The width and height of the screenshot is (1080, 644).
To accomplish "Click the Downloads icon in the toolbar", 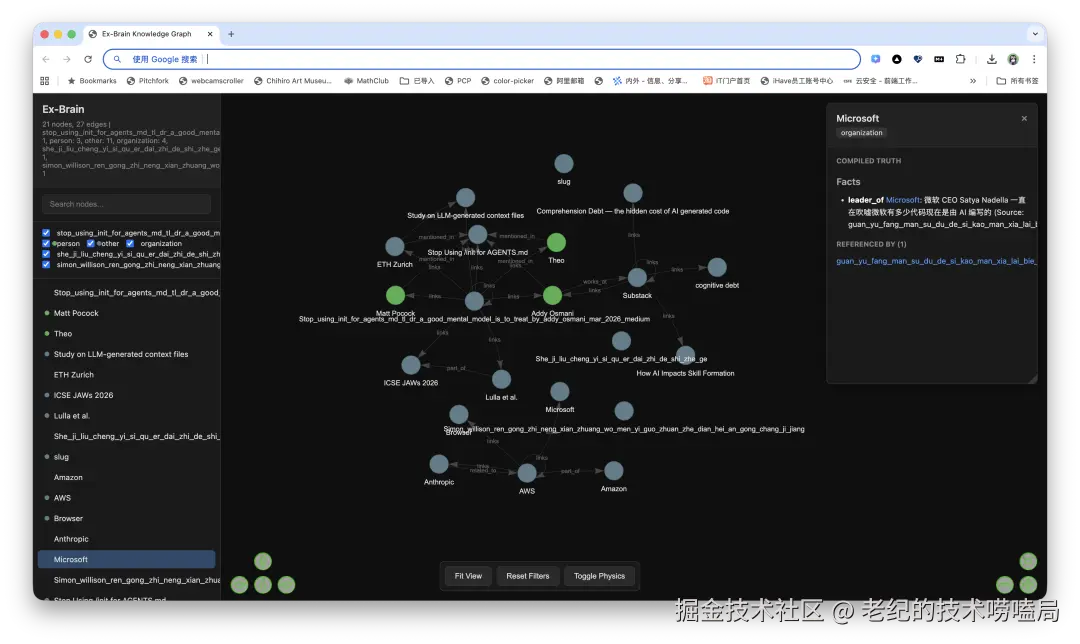I will coord(992,59).
